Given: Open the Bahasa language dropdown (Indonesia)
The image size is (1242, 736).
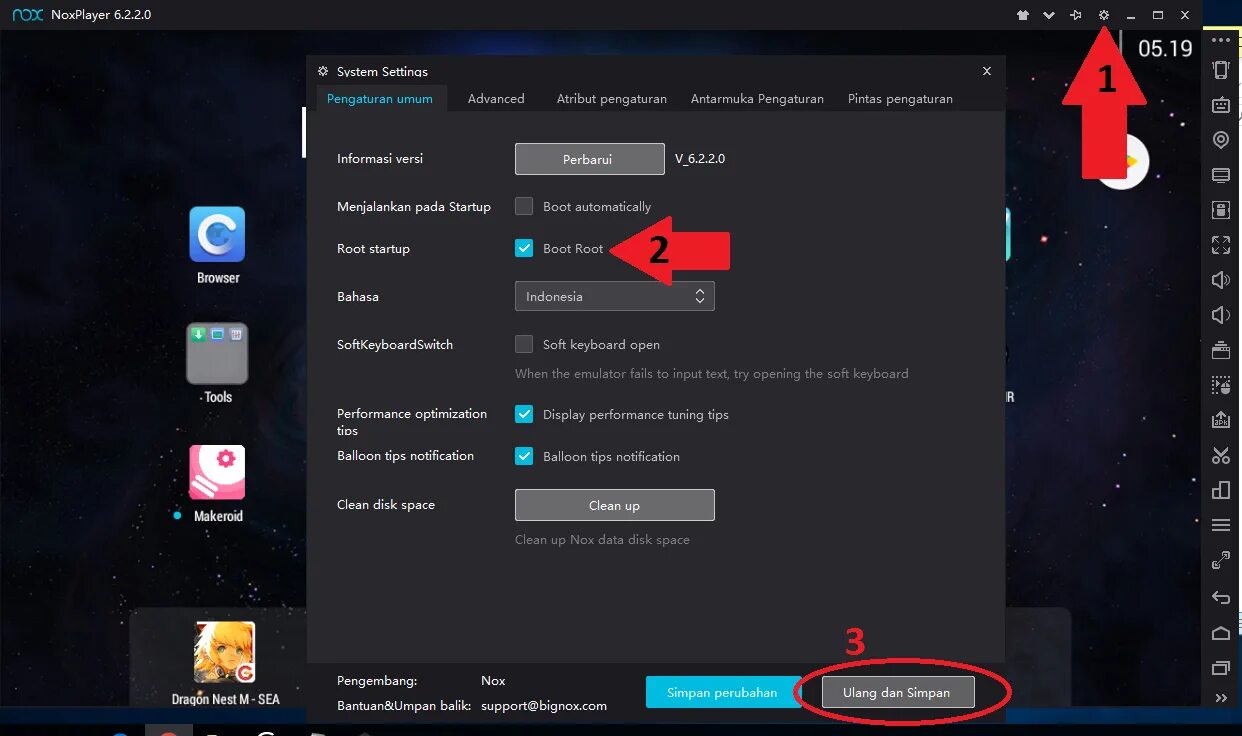Looking at the screenshot, I should click(615, 296).
